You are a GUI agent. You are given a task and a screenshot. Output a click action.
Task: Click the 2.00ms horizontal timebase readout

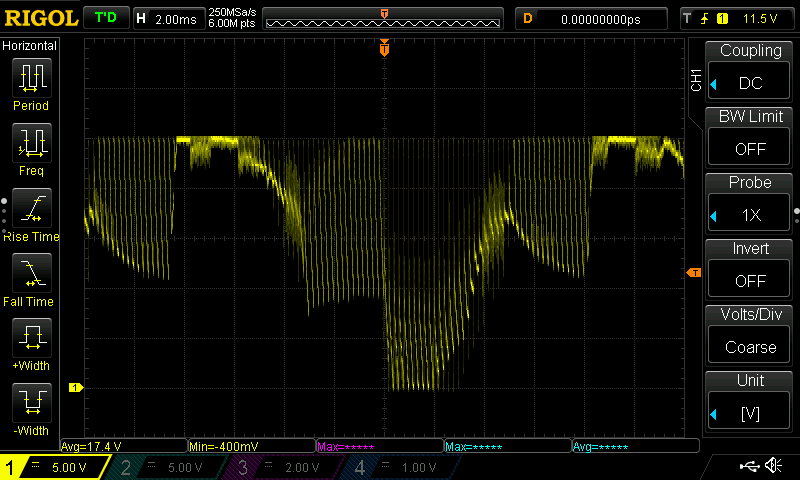(x=168, y=18)
